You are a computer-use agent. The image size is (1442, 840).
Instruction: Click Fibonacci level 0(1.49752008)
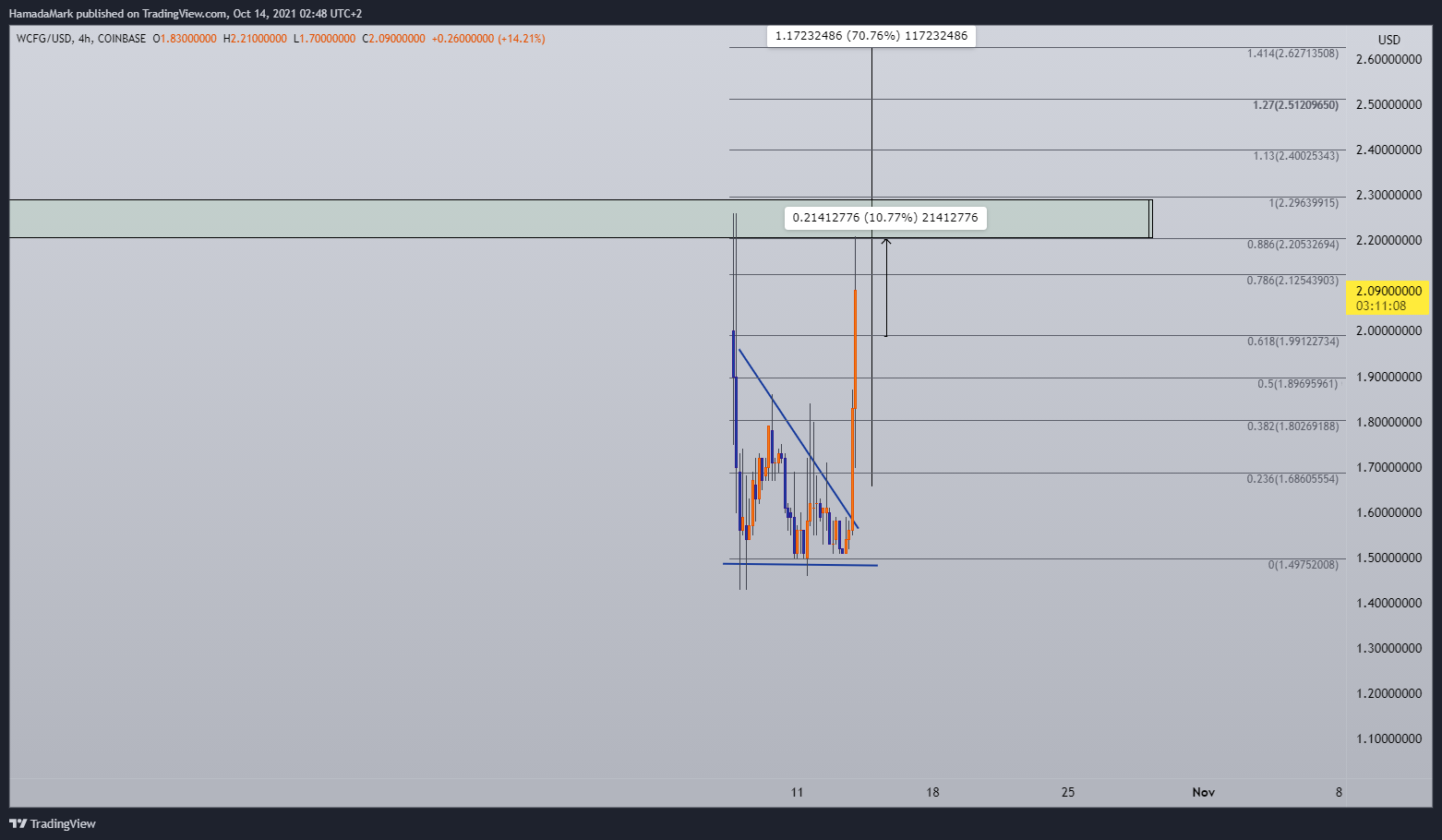pyautogui.click(x=1304, y=565)
